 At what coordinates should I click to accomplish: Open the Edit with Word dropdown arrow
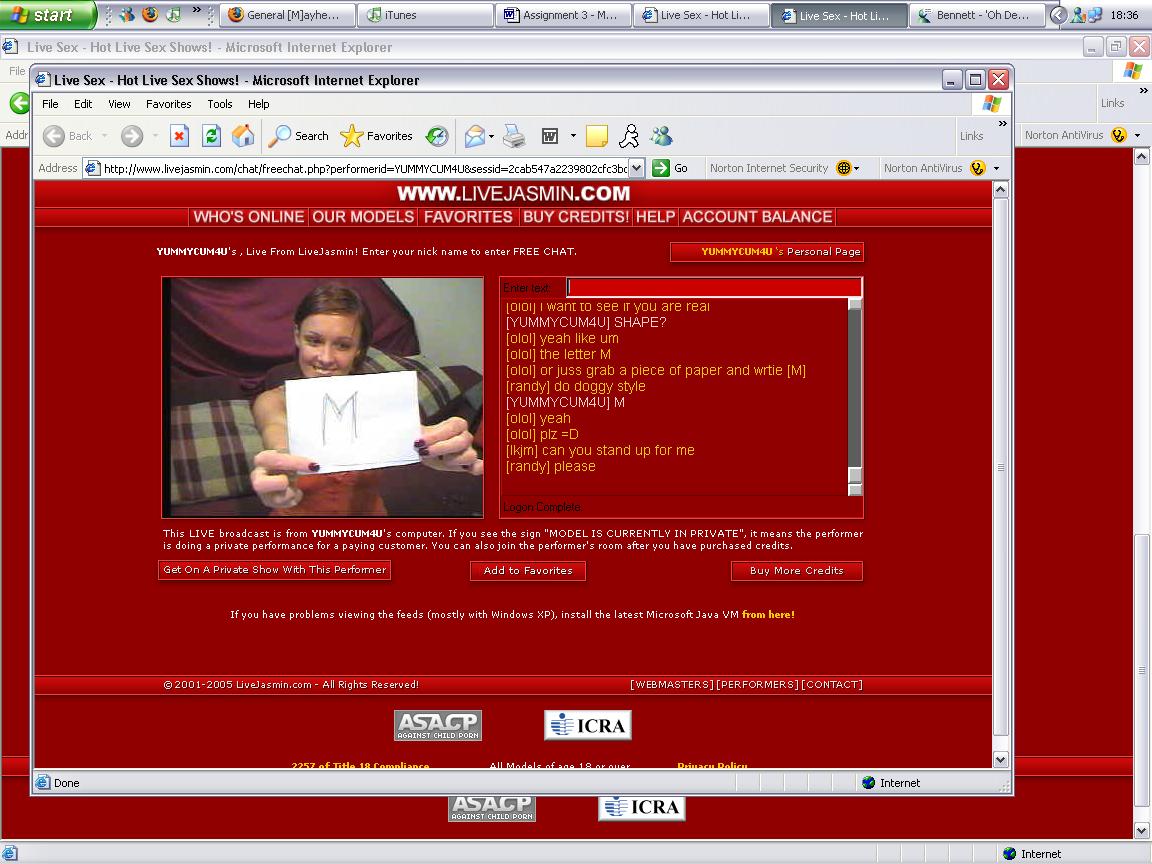coord(573,136)
